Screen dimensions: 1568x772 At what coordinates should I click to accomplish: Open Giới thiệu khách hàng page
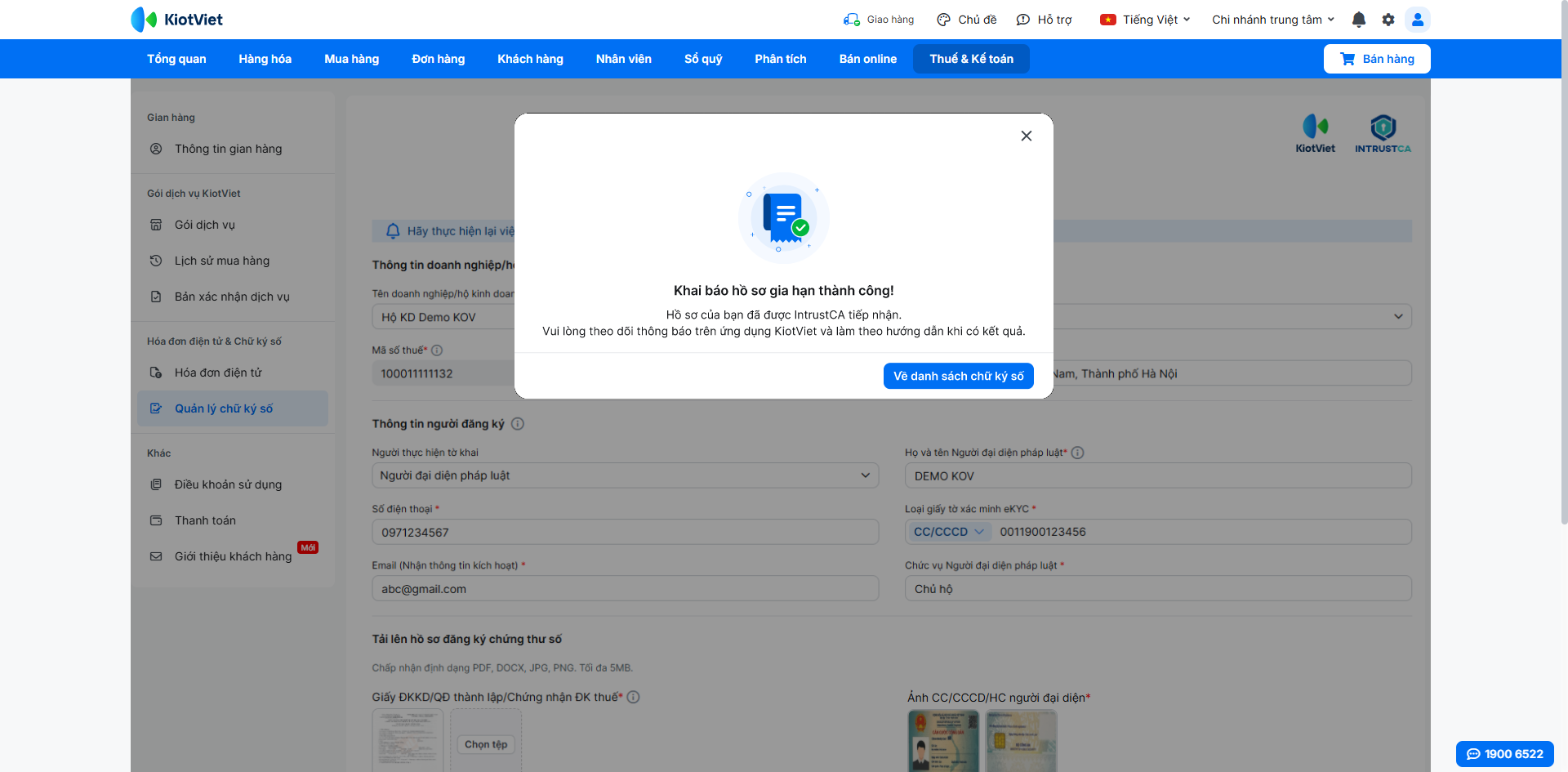[x=233, y=556]
